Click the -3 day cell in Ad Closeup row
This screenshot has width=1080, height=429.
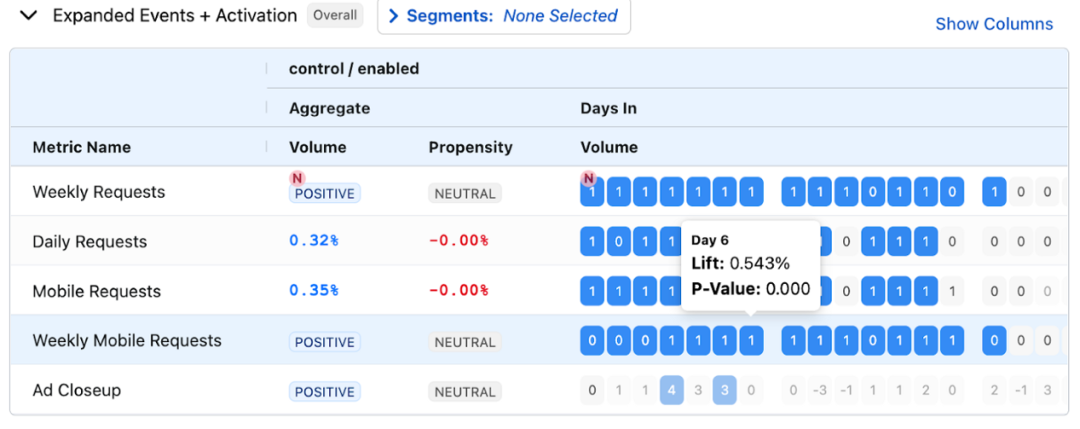819,391
